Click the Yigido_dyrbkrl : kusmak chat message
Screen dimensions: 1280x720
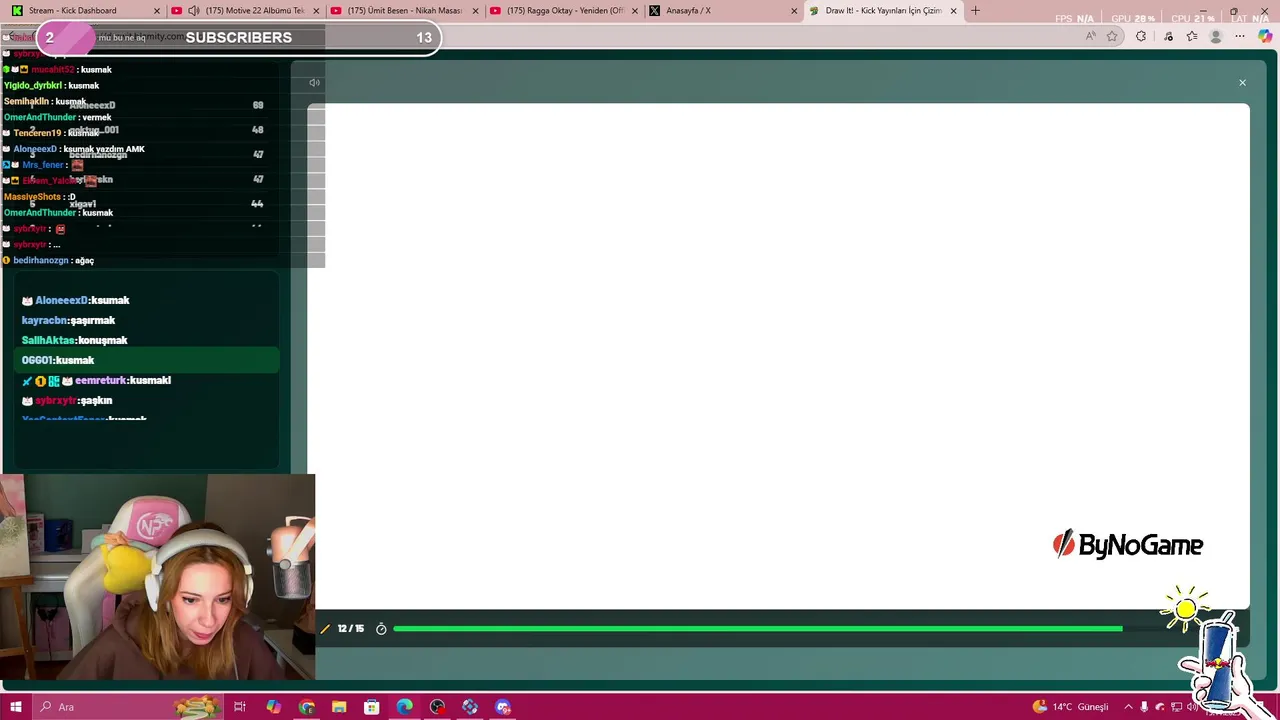click(51, 85)
